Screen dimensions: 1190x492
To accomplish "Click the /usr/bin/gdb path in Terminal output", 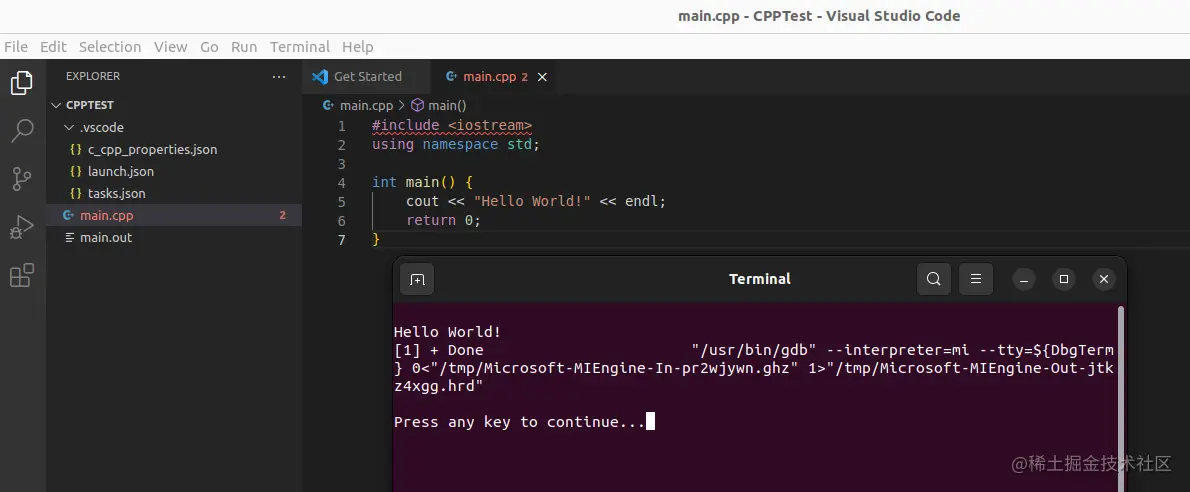I will [x=754, y=350].
